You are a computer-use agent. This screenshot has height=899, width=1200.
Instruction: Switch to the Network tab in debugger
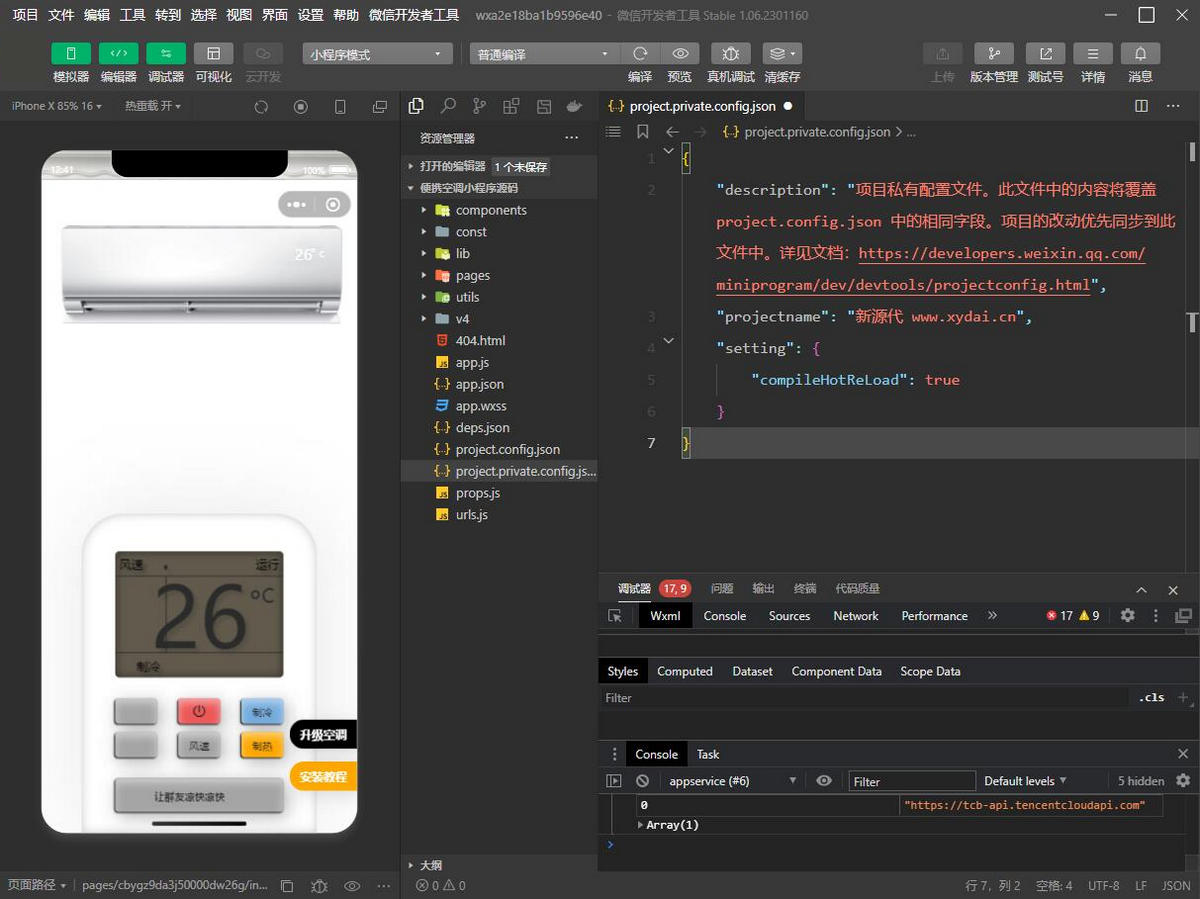855,616
